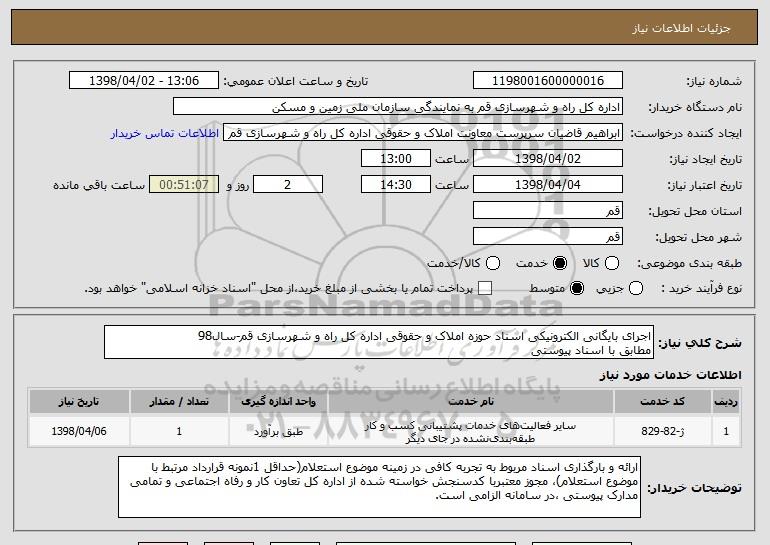Click the remaining days field showing 2
Viewport: 770px width, 545px height.
tap(288, 185)
